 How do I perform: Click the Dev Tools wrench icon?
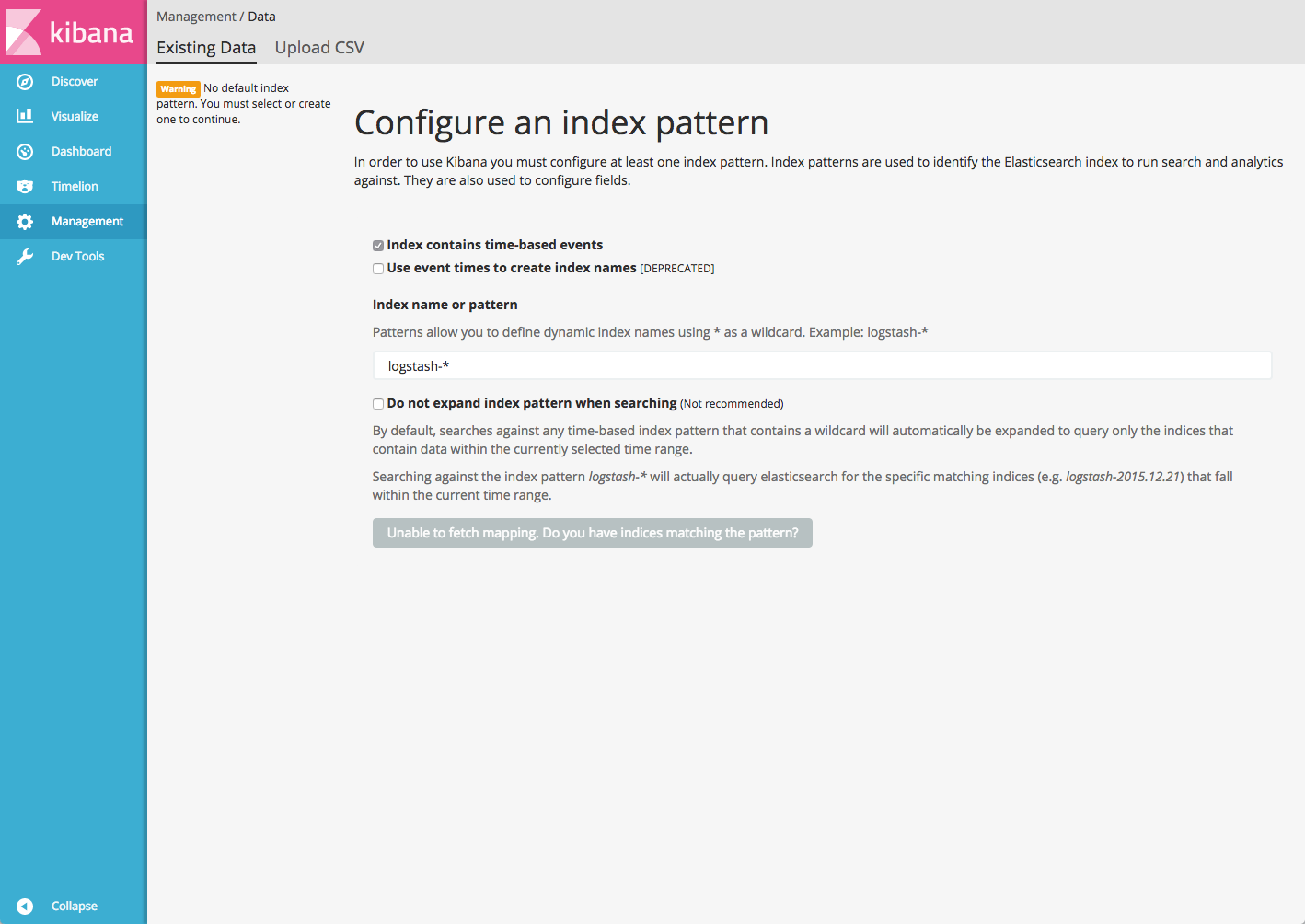25,257
